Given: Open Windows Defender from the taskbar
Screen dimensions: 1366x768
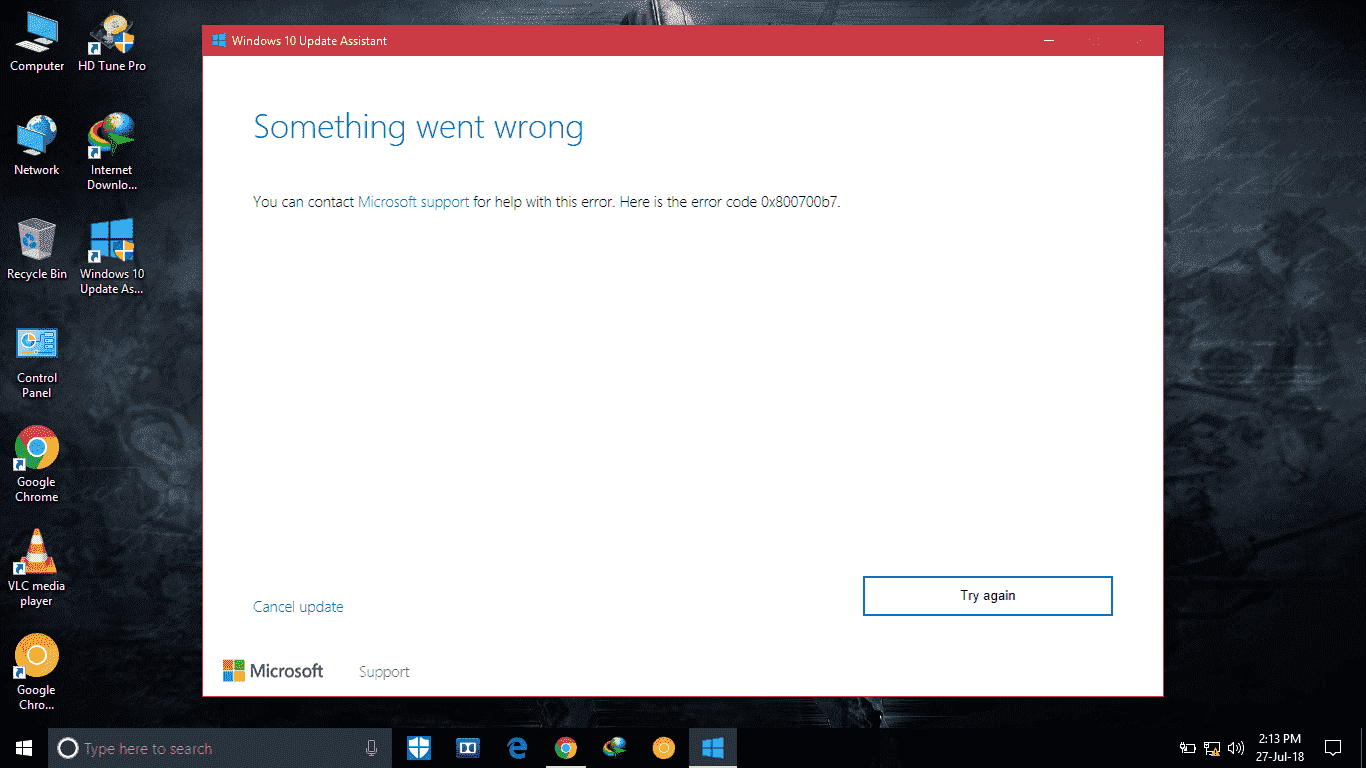Looking at the screenshot, I should click(419, 748).
